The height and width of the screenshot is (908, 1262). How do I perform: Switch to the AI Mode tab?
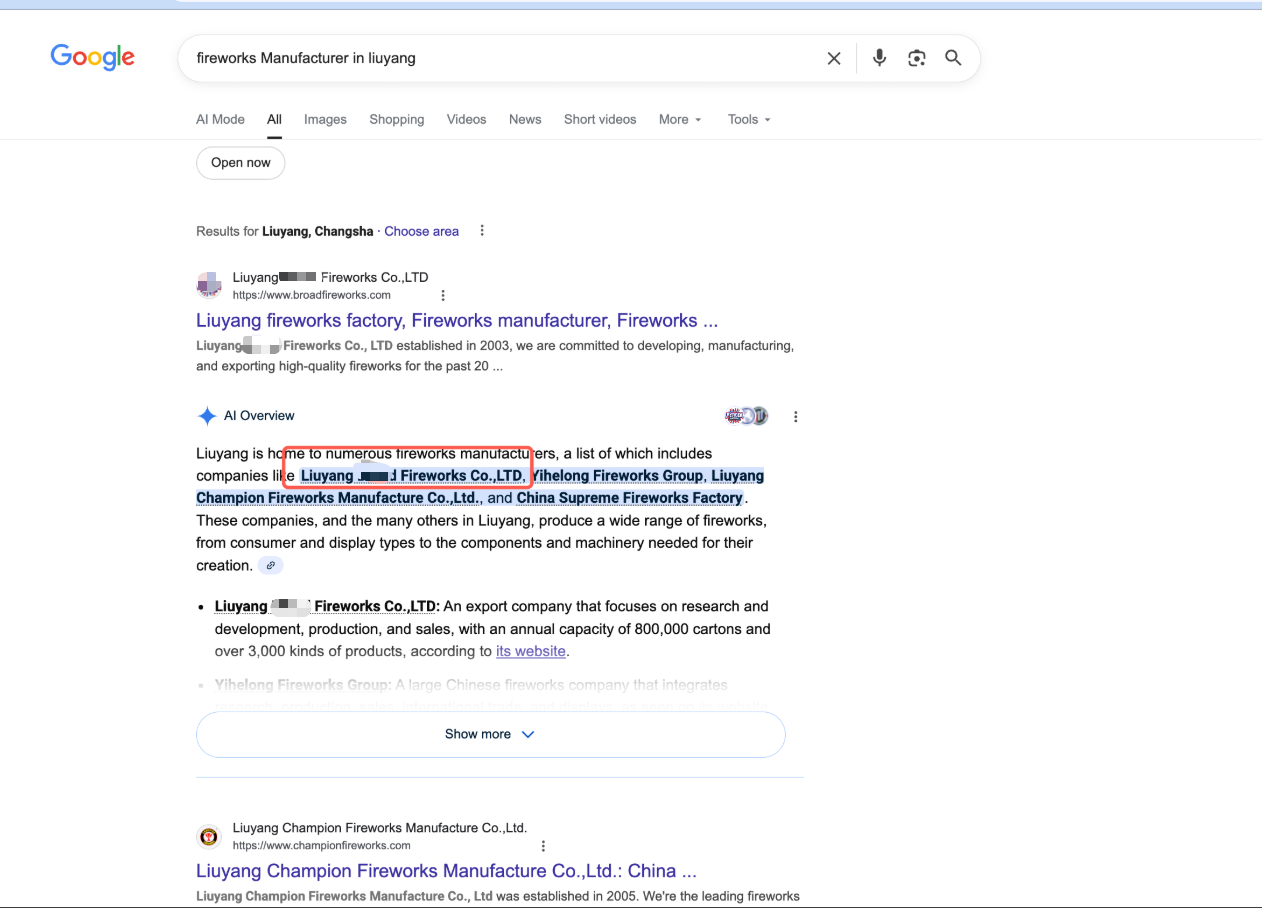[x=220, y=119]
